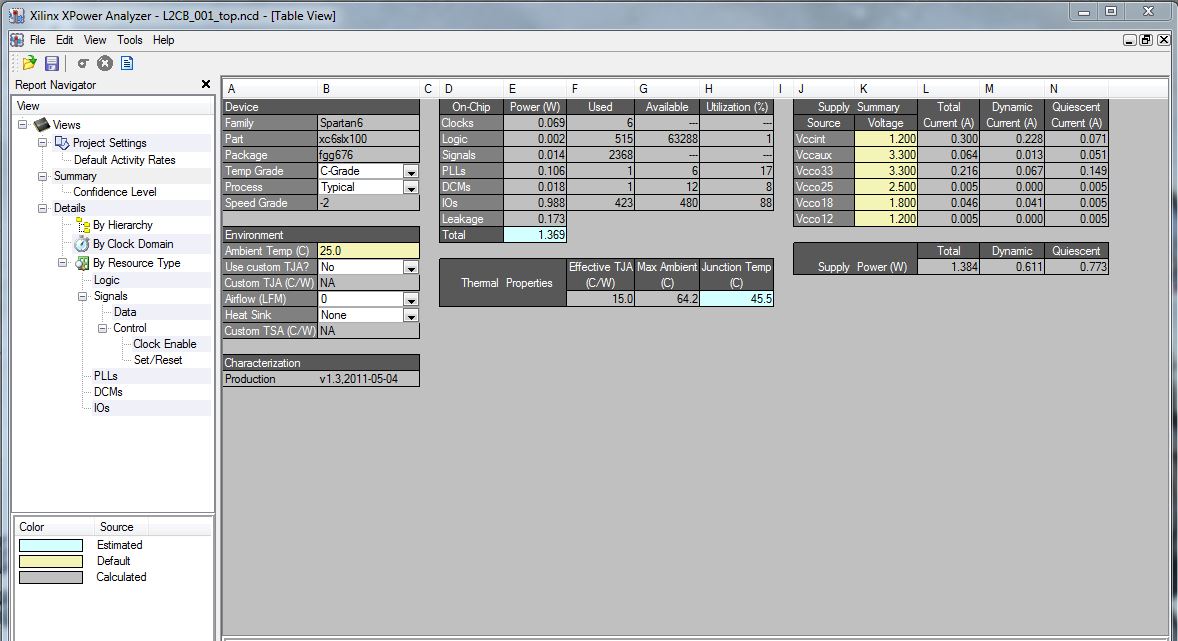Open the View menu
Viewport: 1178px width, 641px height.
[95, 40]
